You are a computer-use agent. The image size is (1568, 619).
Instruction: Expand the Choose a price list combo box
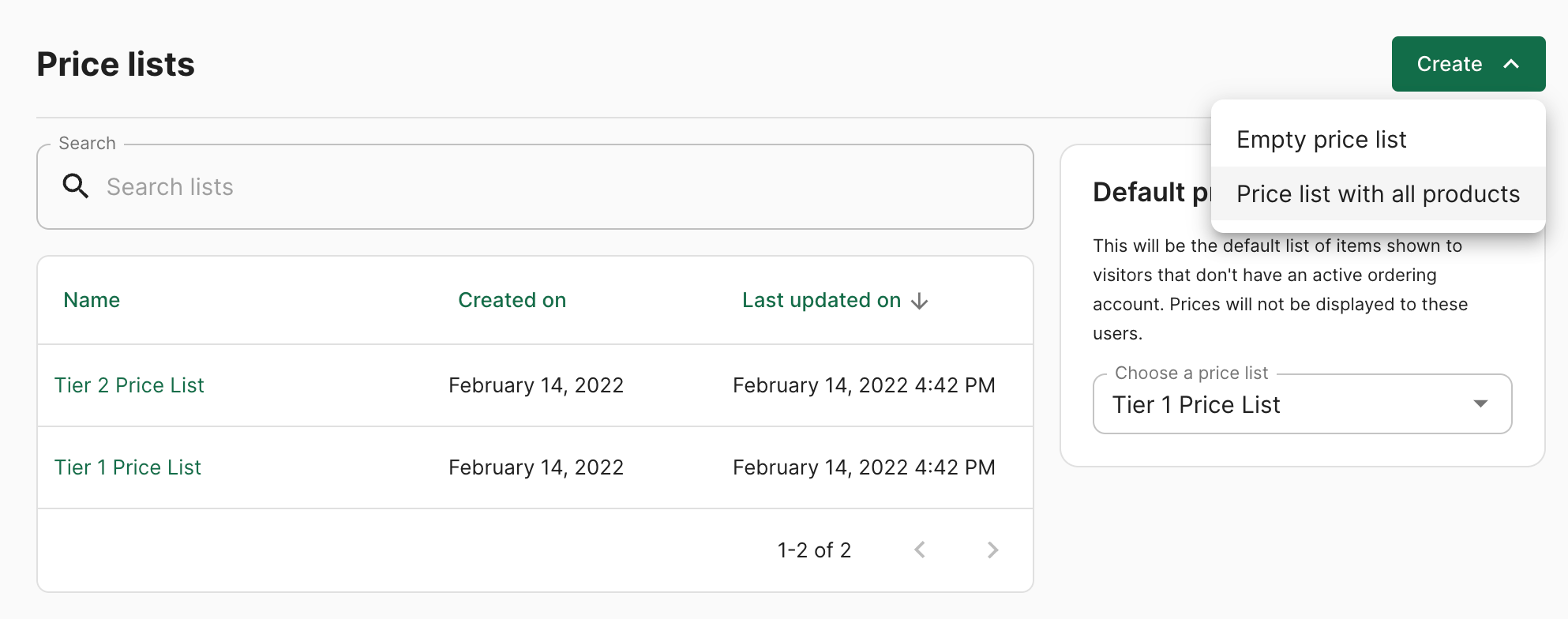(x=1302, y=404)
